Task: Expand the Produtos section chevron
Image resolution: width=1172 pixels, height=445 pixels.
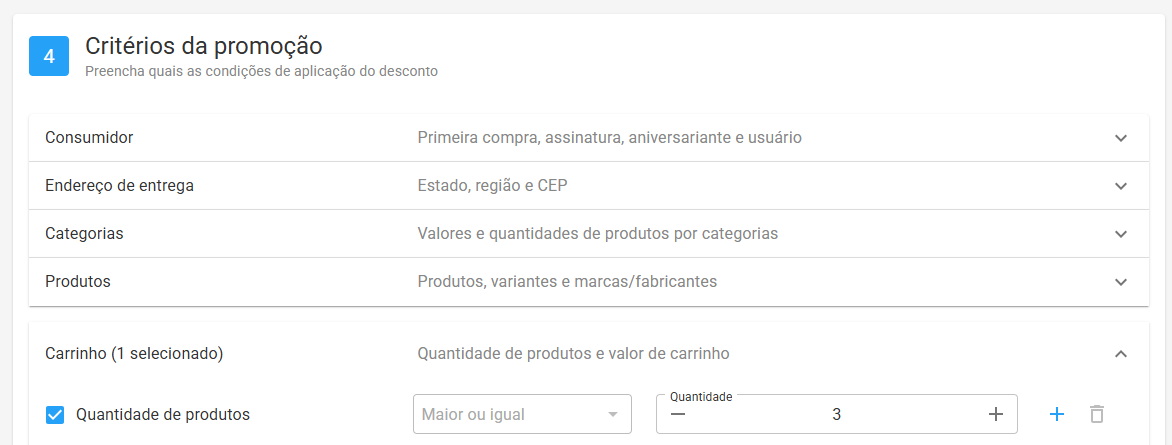Action: point(1120,282)
